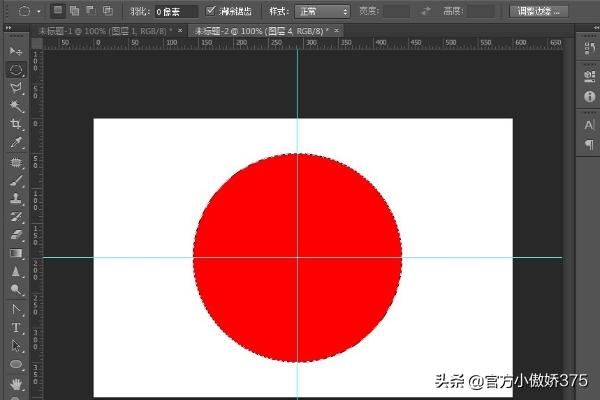Select the Eyedropper tool

pyautogui.click(x=16, y=142)
